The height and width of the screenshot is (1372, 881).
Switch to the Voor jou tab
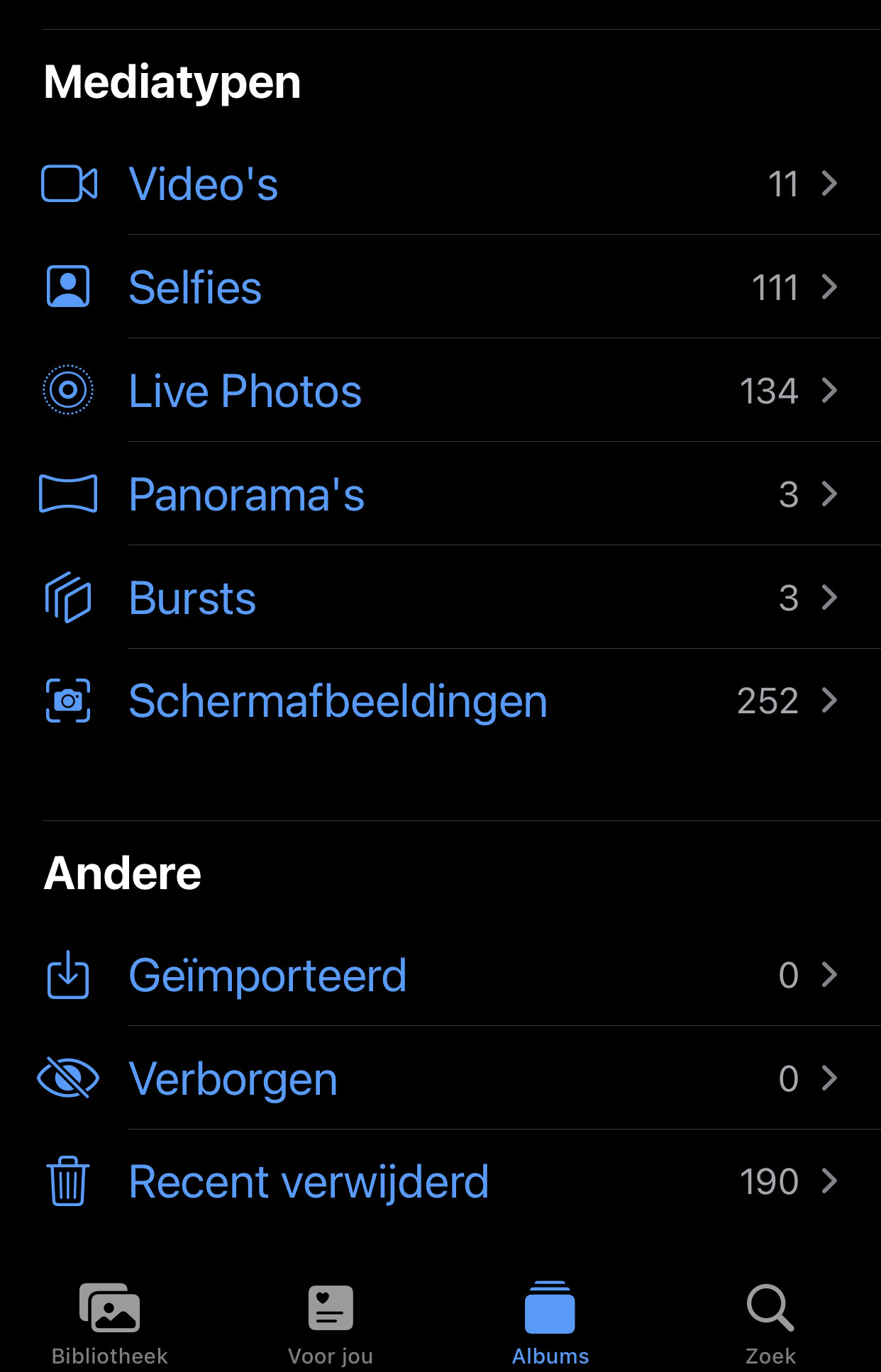click(x=331, y=1324)
